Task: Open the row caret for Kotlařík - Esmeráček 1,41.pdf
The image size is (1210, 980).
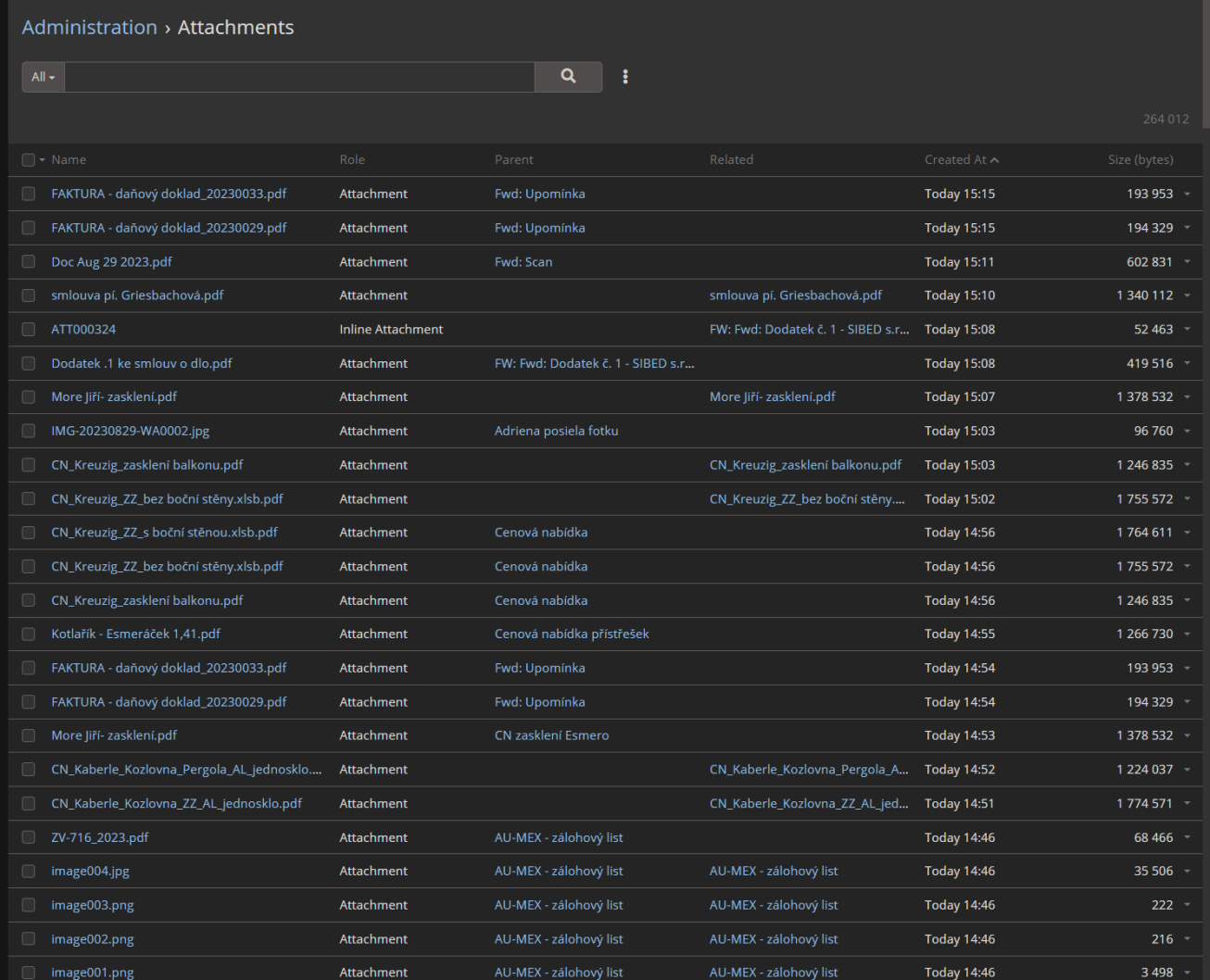Action: click(x=1187, y=634)
